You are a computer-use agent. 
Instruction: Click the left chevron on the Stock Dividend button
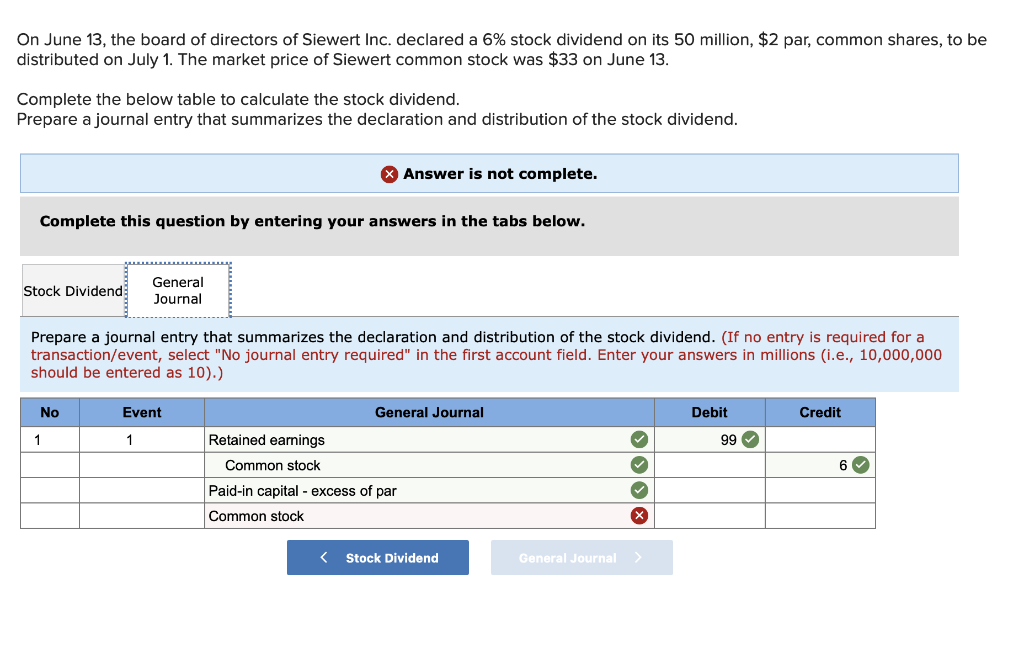coord(322,557)
